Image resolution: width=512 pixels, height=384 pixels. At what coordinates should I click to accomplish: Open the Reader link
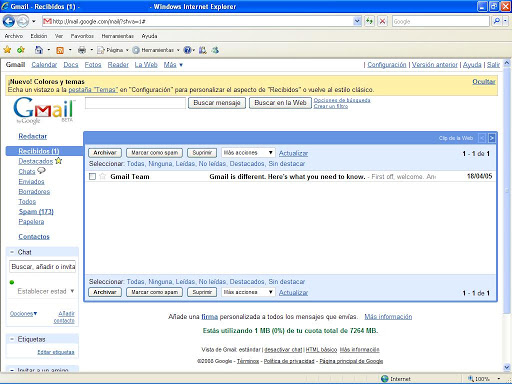pyautogui.click(x=118, y=65)
